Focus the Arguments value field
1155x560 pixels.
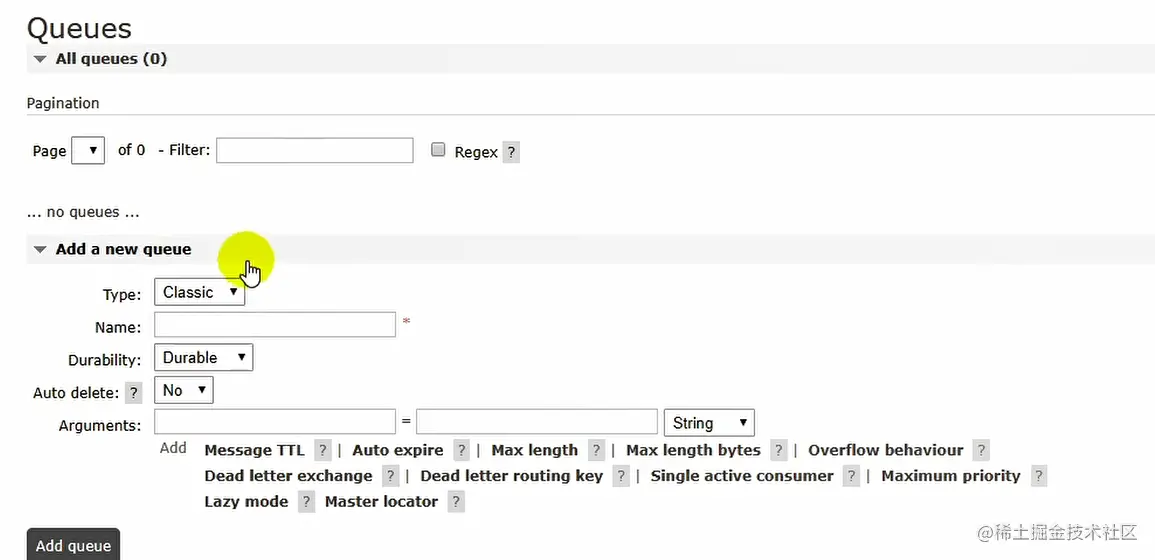click(x=536, y=422)
